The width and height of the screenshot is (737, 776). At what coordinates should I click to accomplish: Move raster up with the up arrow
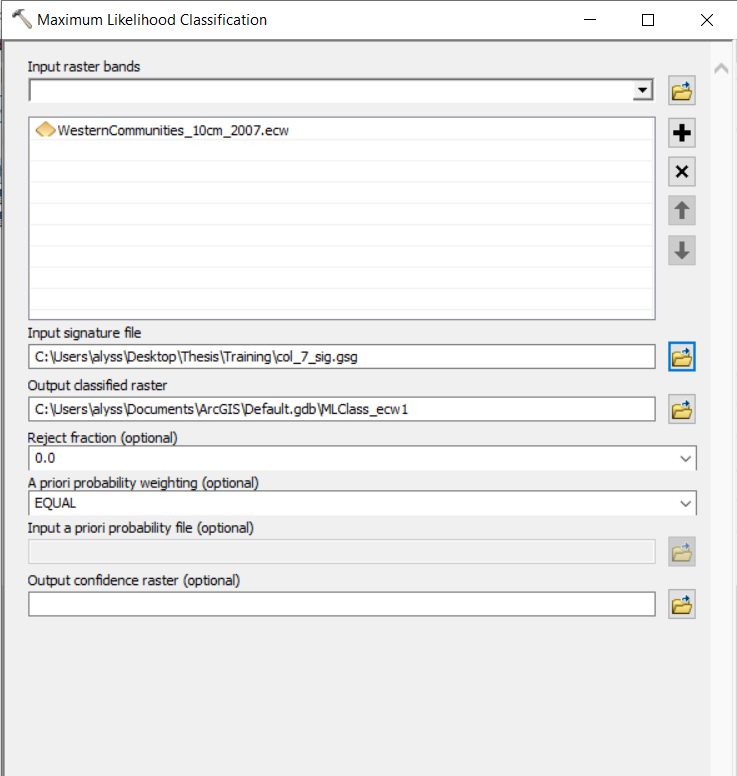682,211
